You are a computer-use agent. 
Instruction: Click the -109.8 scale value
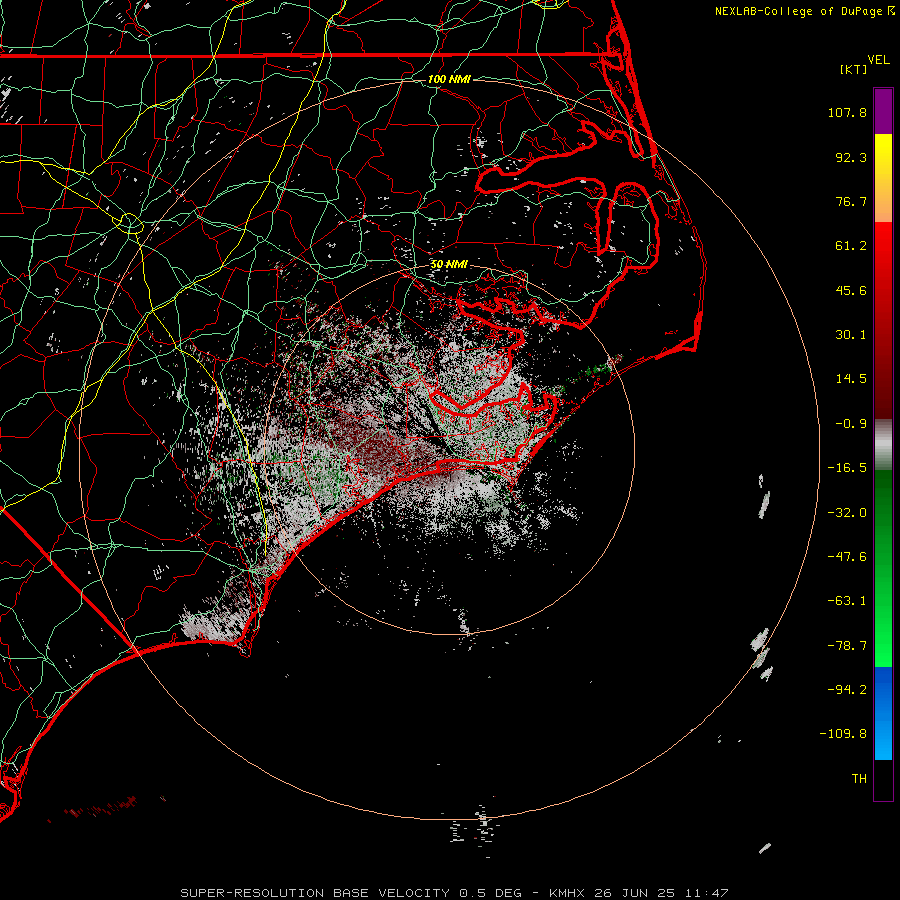pyautogui.click(x=843, y=734)
